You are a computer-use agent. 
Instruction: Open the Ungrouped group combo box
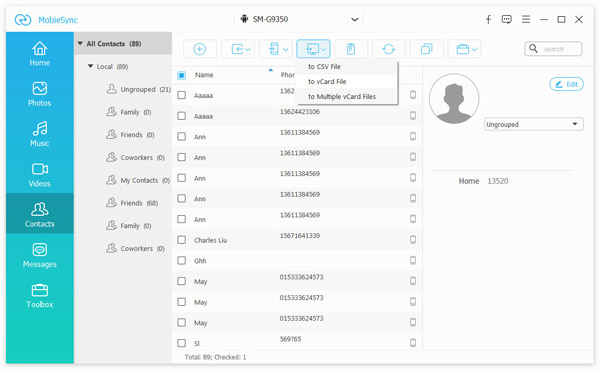(533, 124)
